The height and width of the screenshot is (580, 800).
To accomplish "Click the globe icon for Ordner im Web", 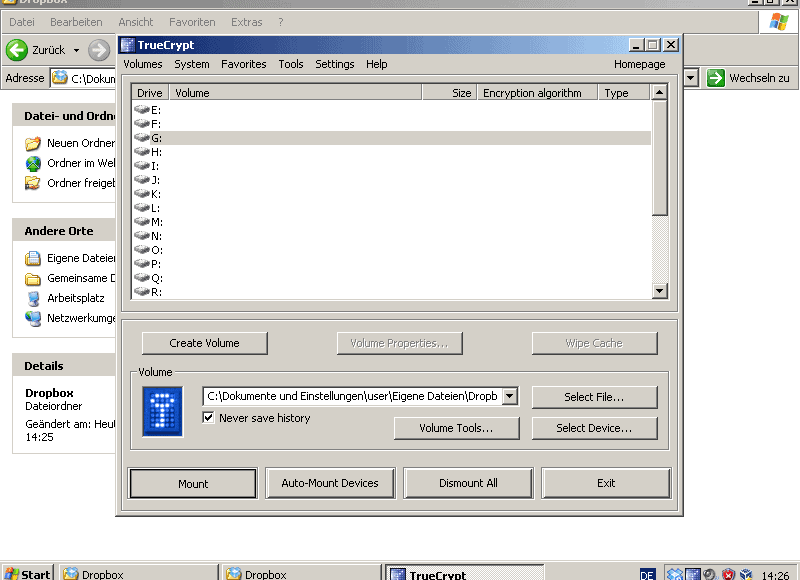I will tap(33, 163).
